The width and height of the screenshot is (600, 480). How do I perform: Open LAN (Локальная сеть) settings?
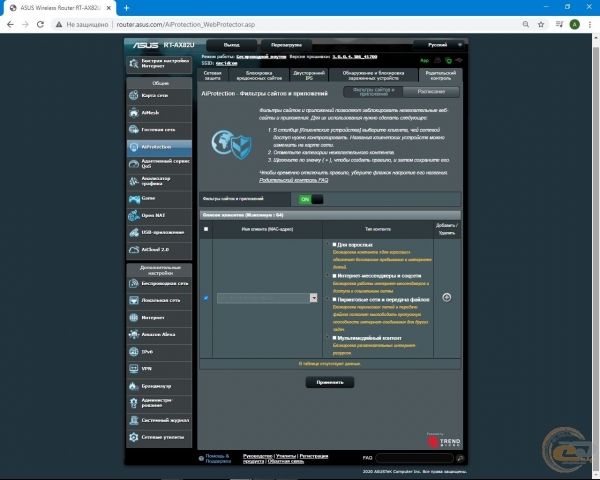[159, 300]
